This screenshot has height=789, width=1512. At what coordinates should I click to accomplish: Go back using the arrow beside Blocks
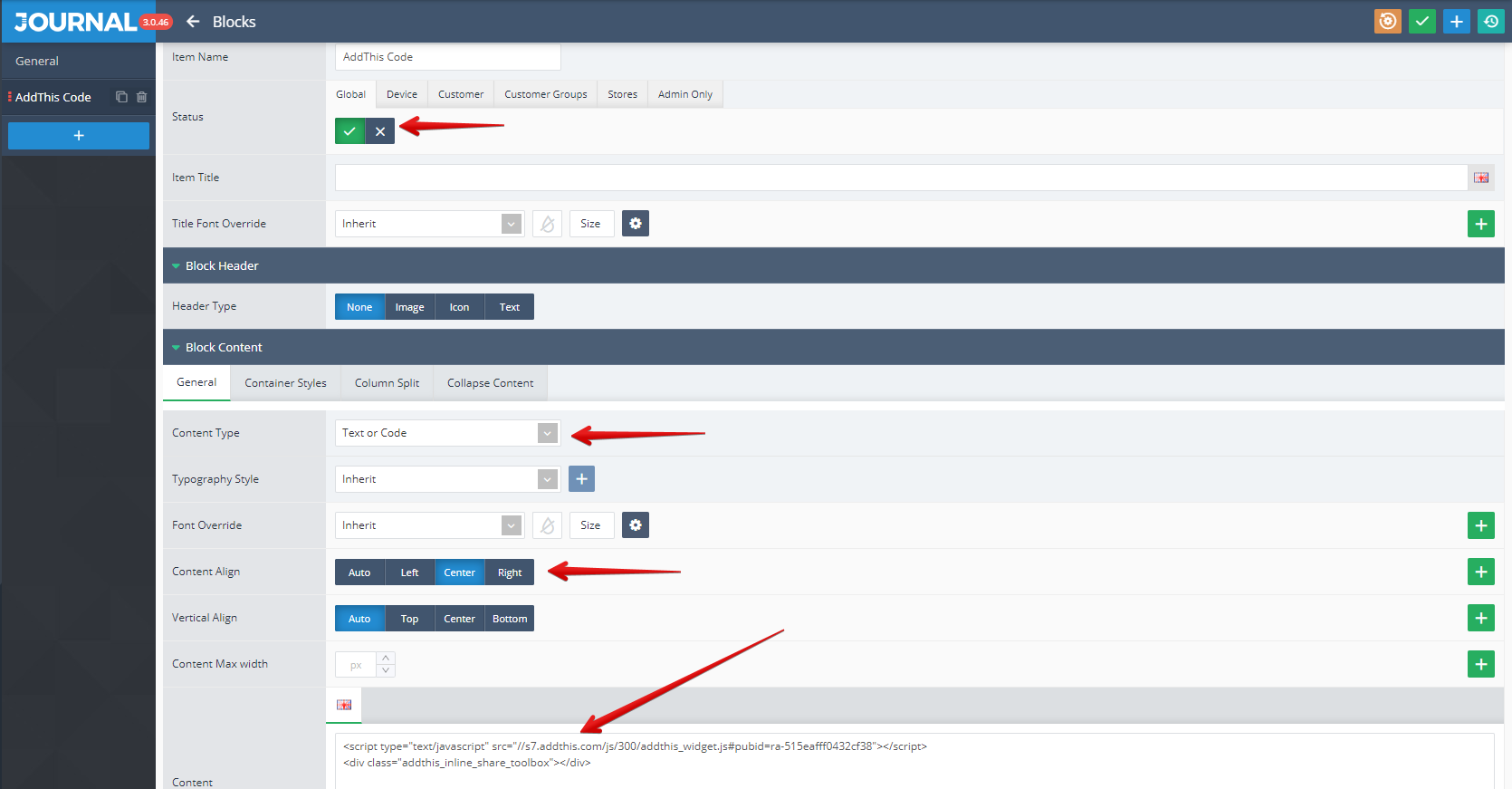point(193,21)
